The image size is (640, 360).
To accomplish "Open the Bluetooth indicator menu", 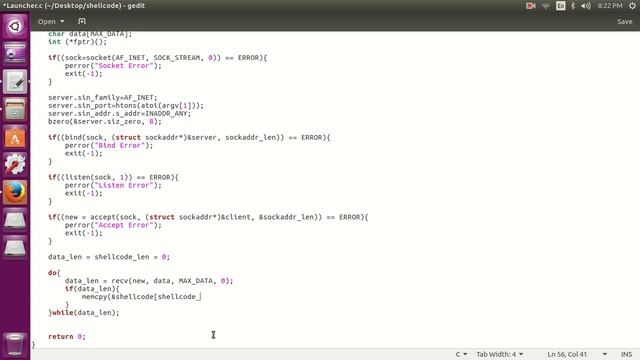I will [573, 6].
